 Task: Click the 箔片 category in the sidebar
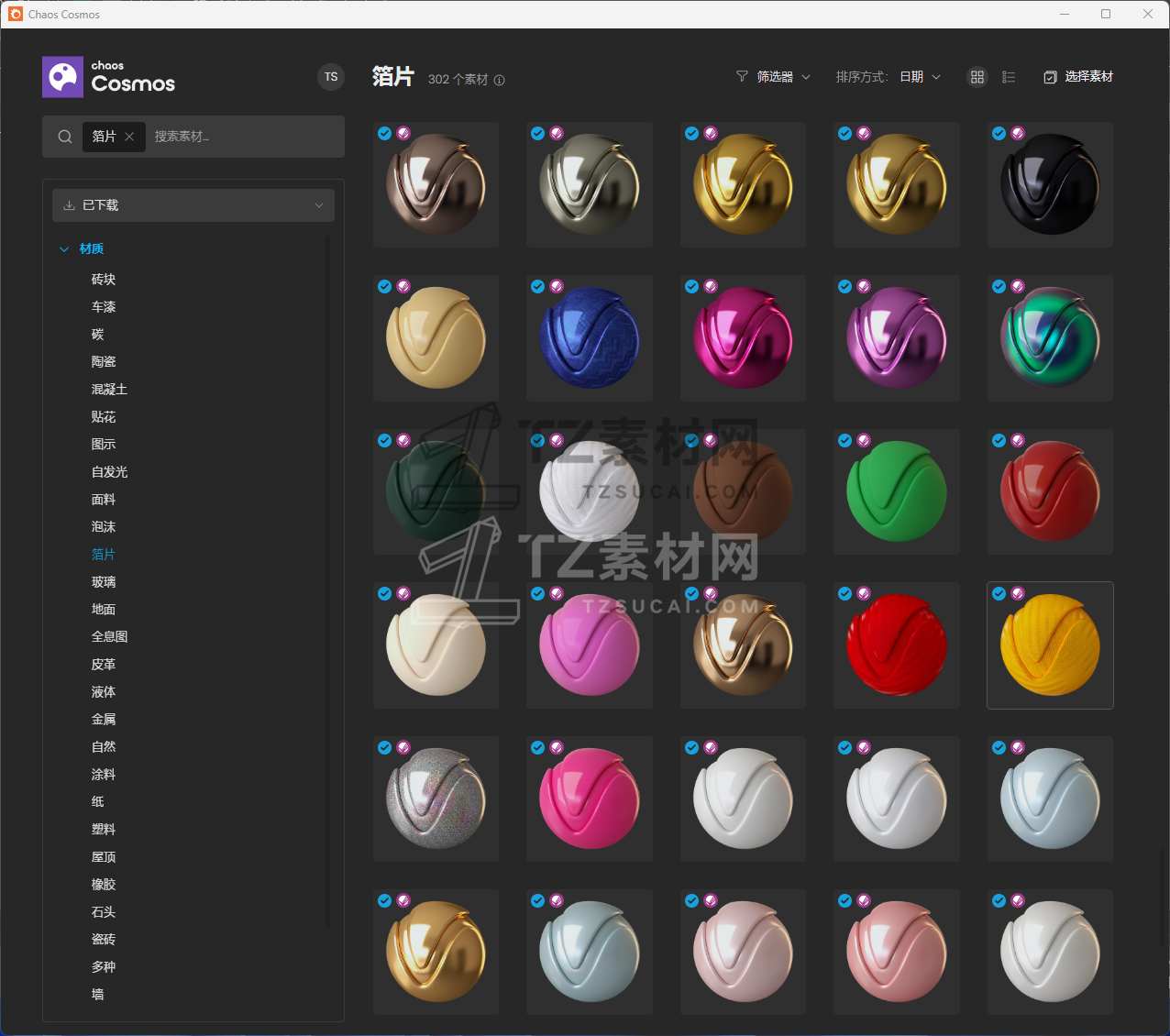coord(104,555)
